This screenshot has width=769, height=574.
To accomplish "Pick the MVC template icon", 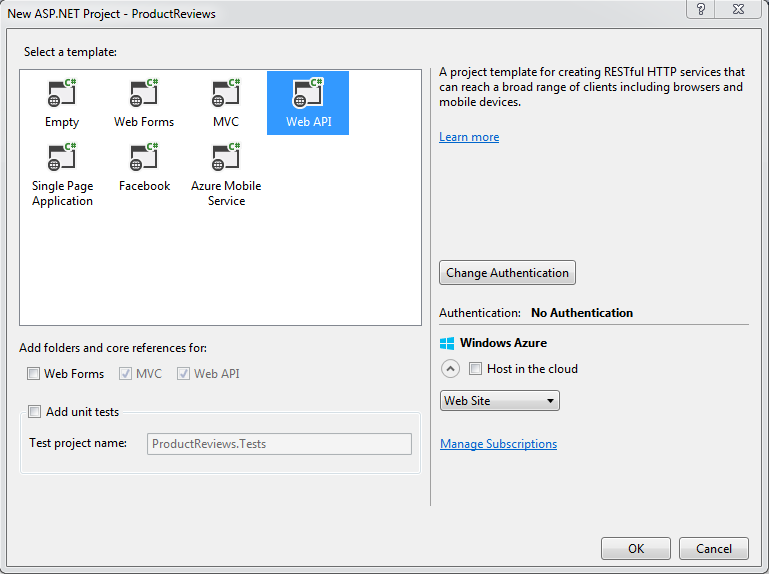I will 226,93.
